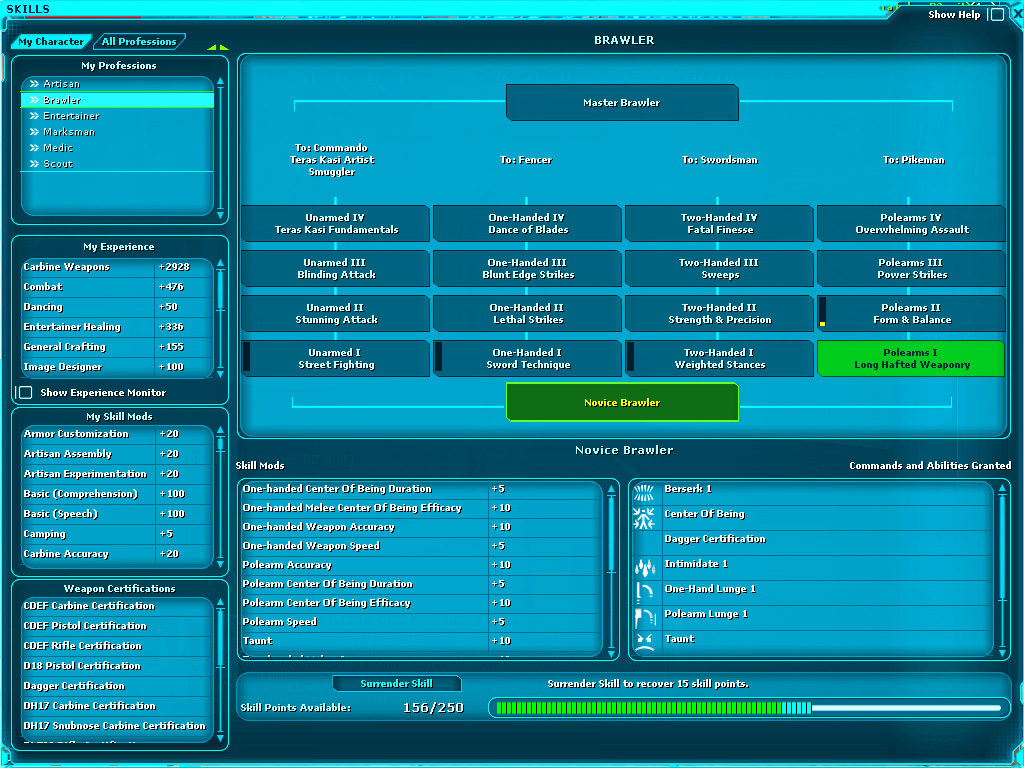Click CDEF Pistol Certification entry
Image resolution: width=1024 pixels, height=768 pixels.
(118, 626)
